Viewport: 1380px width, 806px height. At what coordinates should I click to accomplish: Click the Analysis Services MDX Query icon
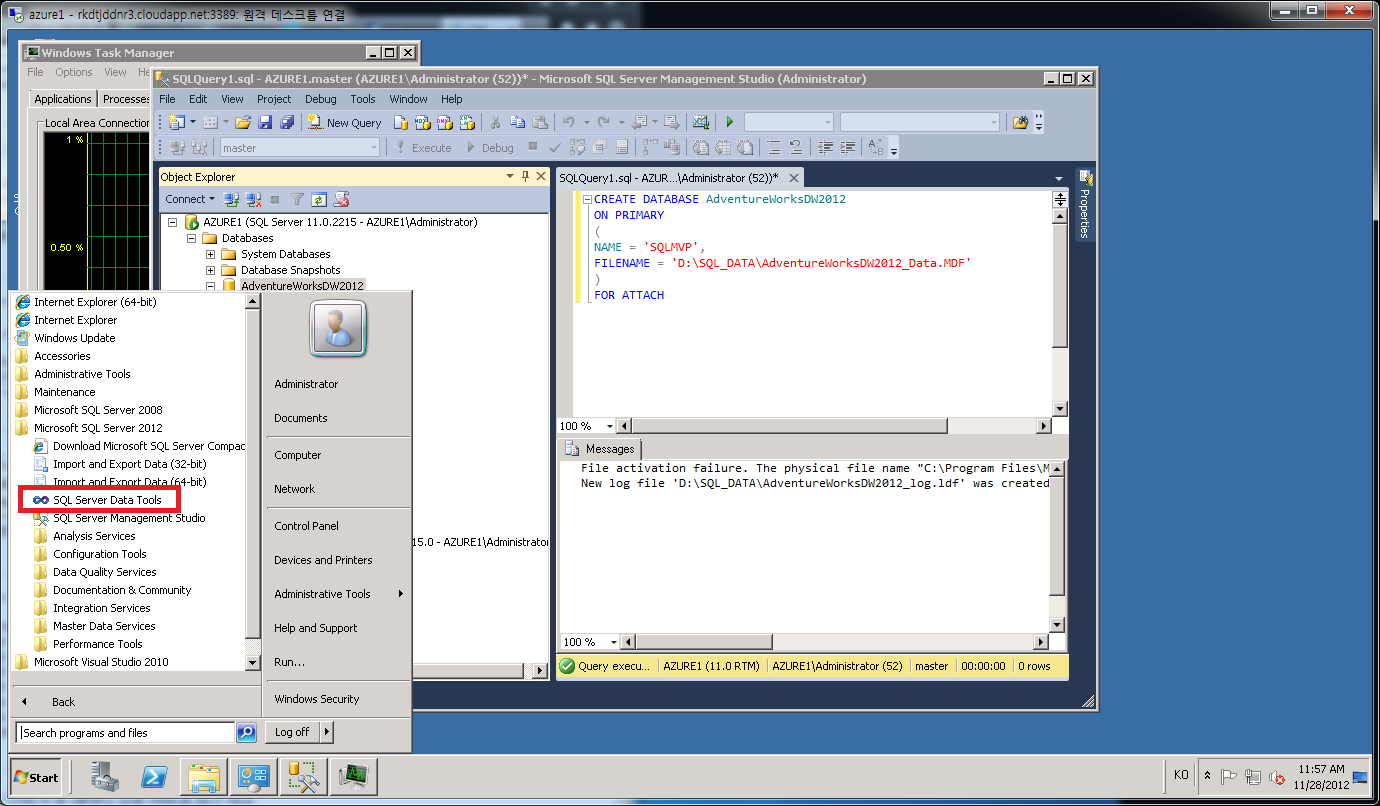pyautogui.click(x=422, y=122)
